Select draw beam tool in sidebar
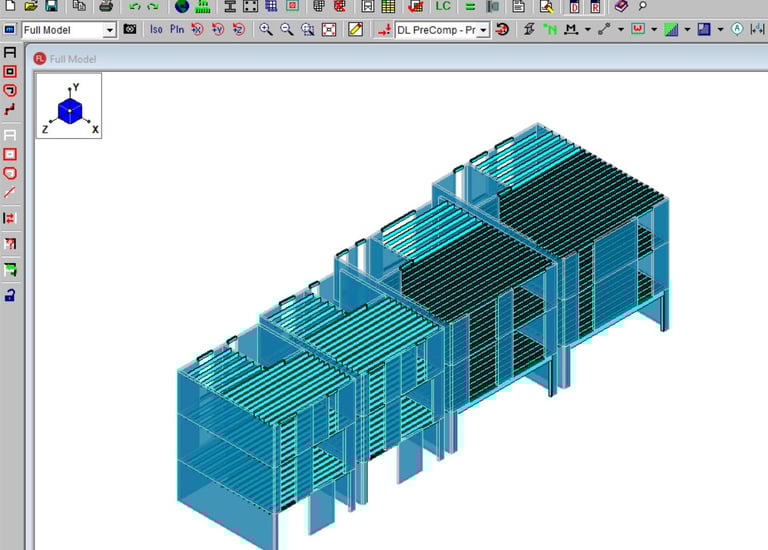The height and width of the screenshot is (550, 768). [10, 52]
